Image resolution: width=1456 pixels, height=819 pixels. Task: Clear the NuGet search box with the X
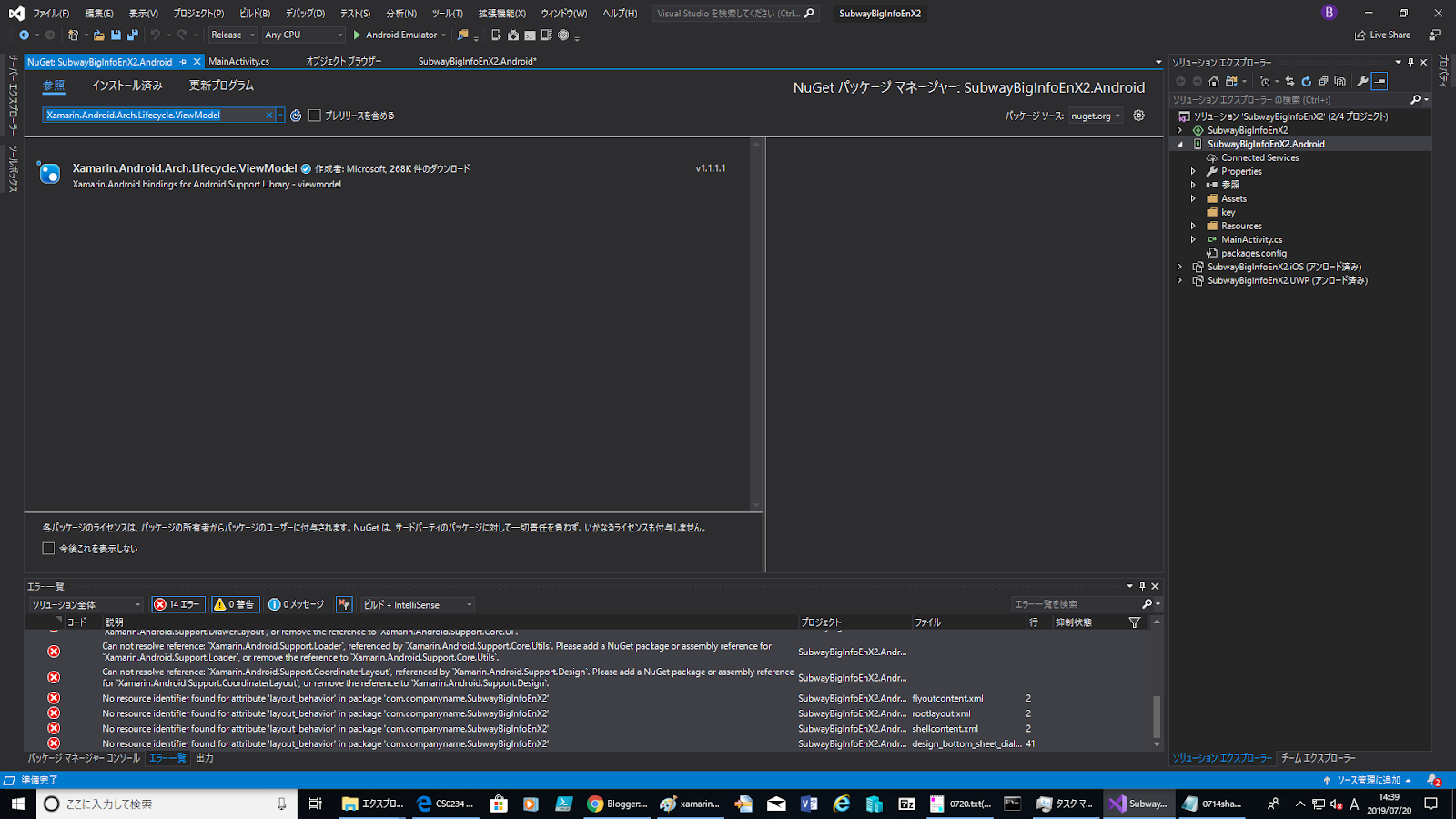[x=269, y=116]
